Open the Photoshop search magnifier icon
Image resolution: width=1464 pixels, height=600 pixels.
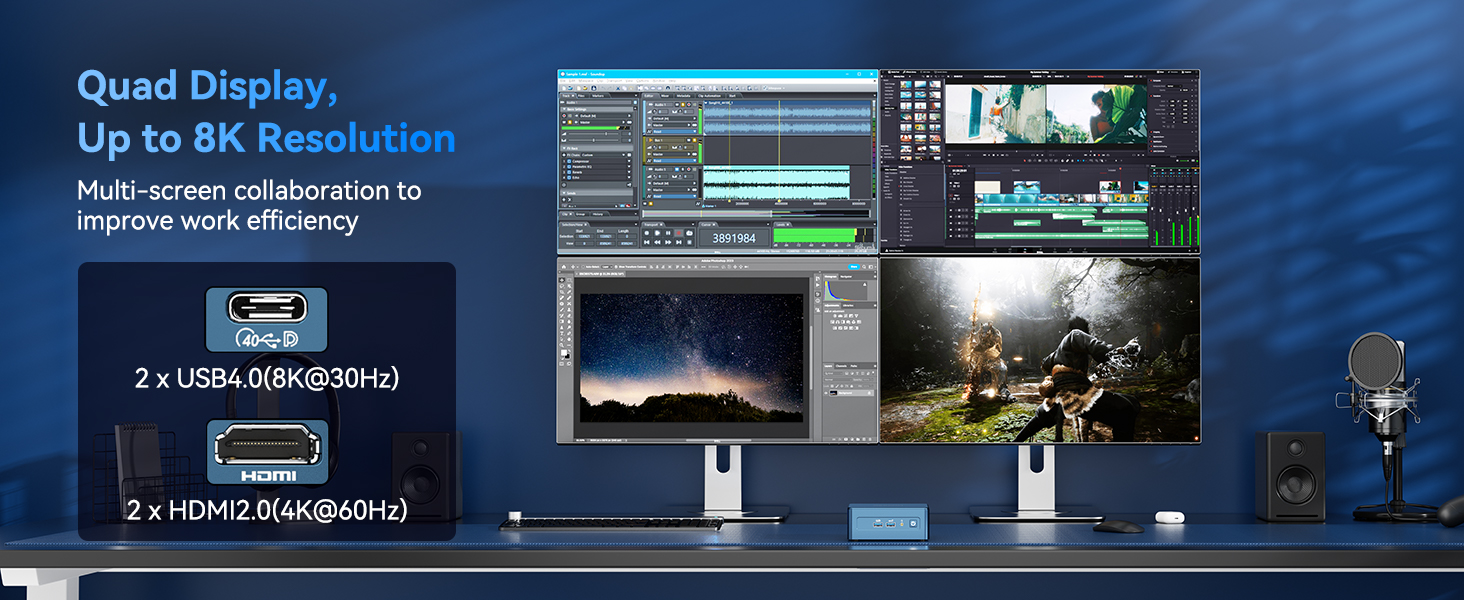click(x=864, y=267)
